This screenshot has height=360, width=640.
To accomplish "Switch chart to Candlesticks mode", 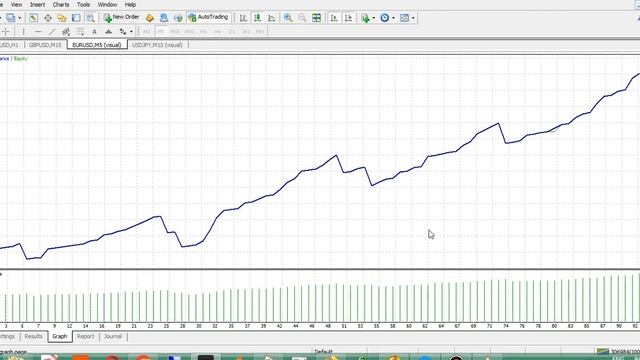I will tap(257, 18).
